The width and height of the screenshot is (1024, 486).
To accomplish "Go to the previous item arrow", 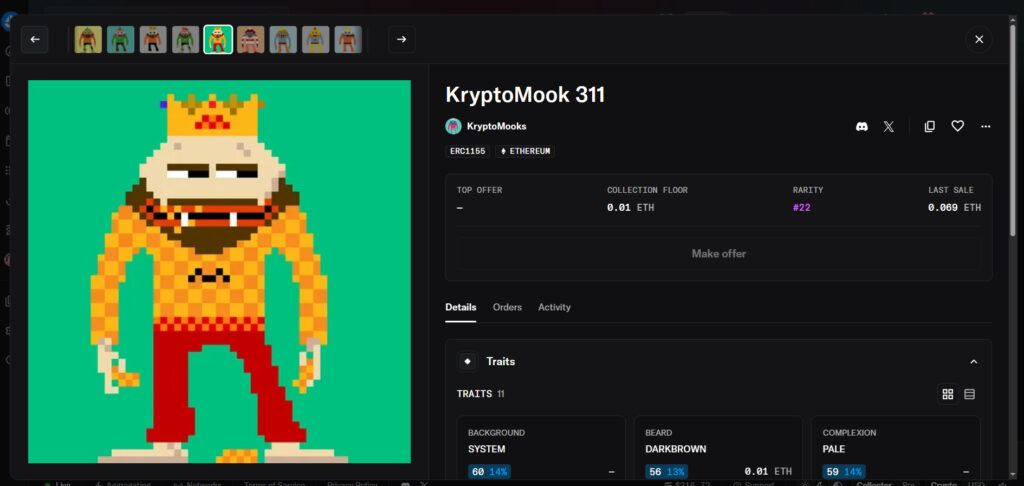I will (35, 39).
